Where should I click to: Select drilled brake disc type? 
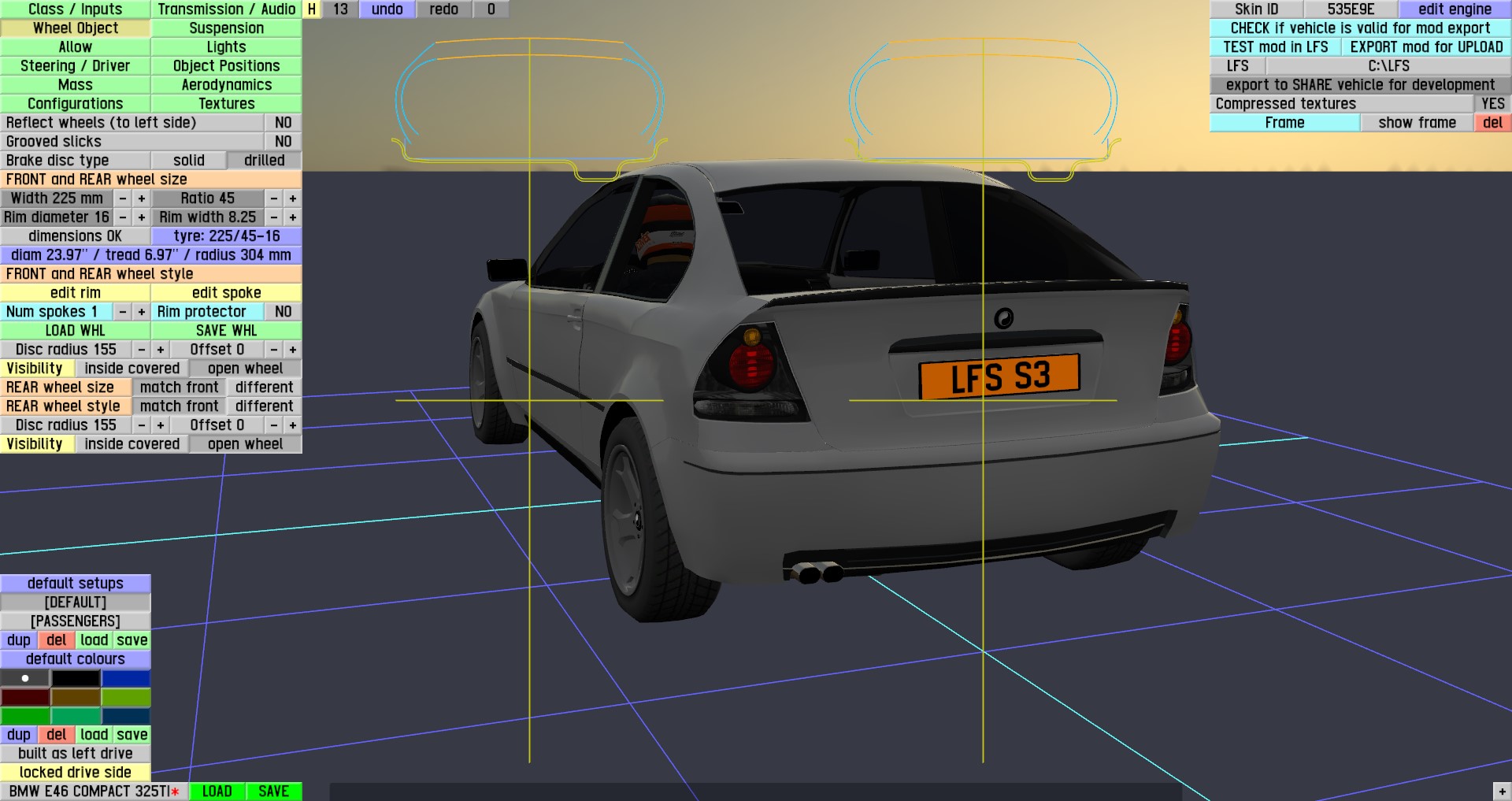pyautogui.click(x=265, y=161)
